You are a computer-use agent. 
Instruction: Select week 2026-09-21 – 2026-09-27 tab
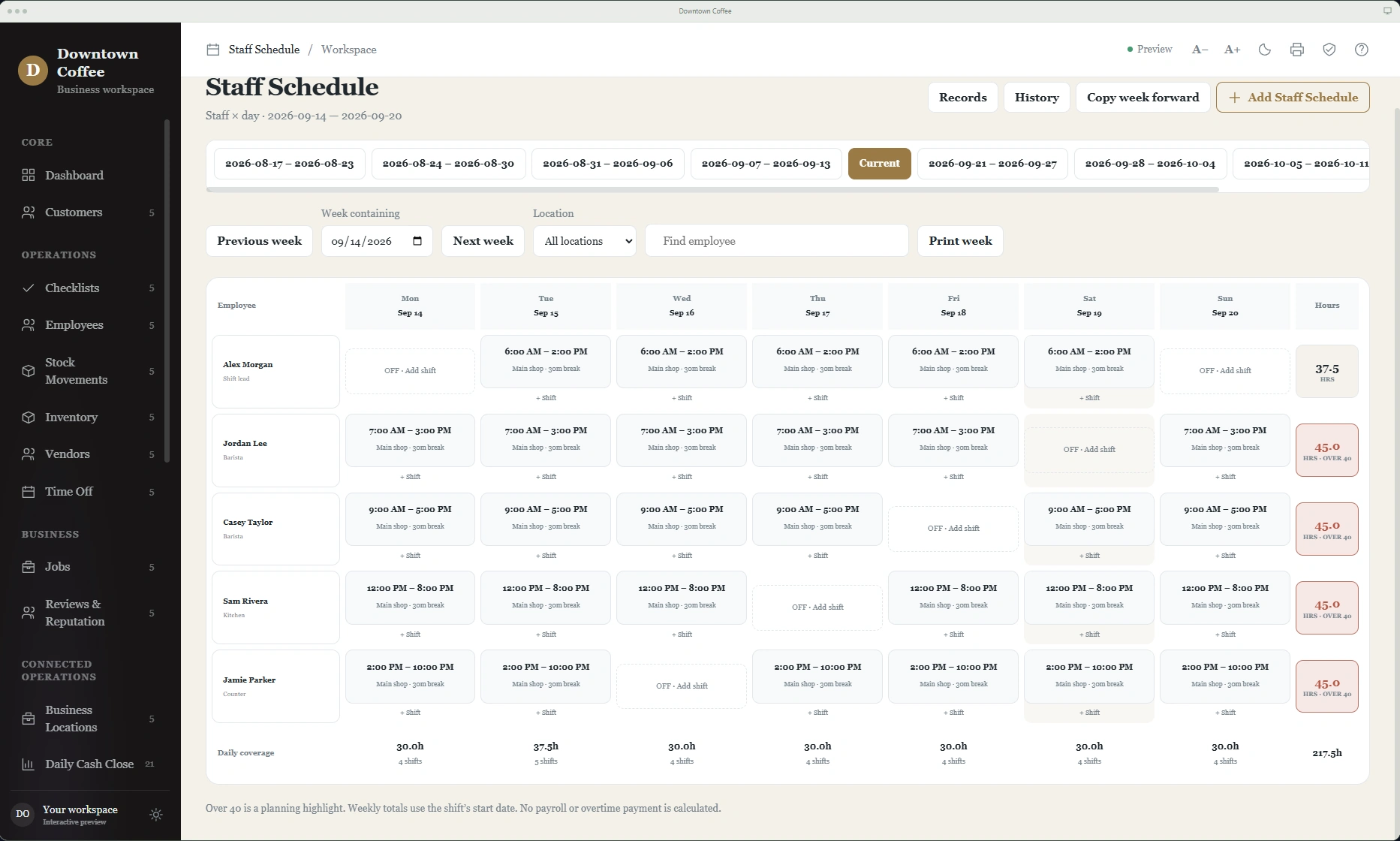(992, 164)
